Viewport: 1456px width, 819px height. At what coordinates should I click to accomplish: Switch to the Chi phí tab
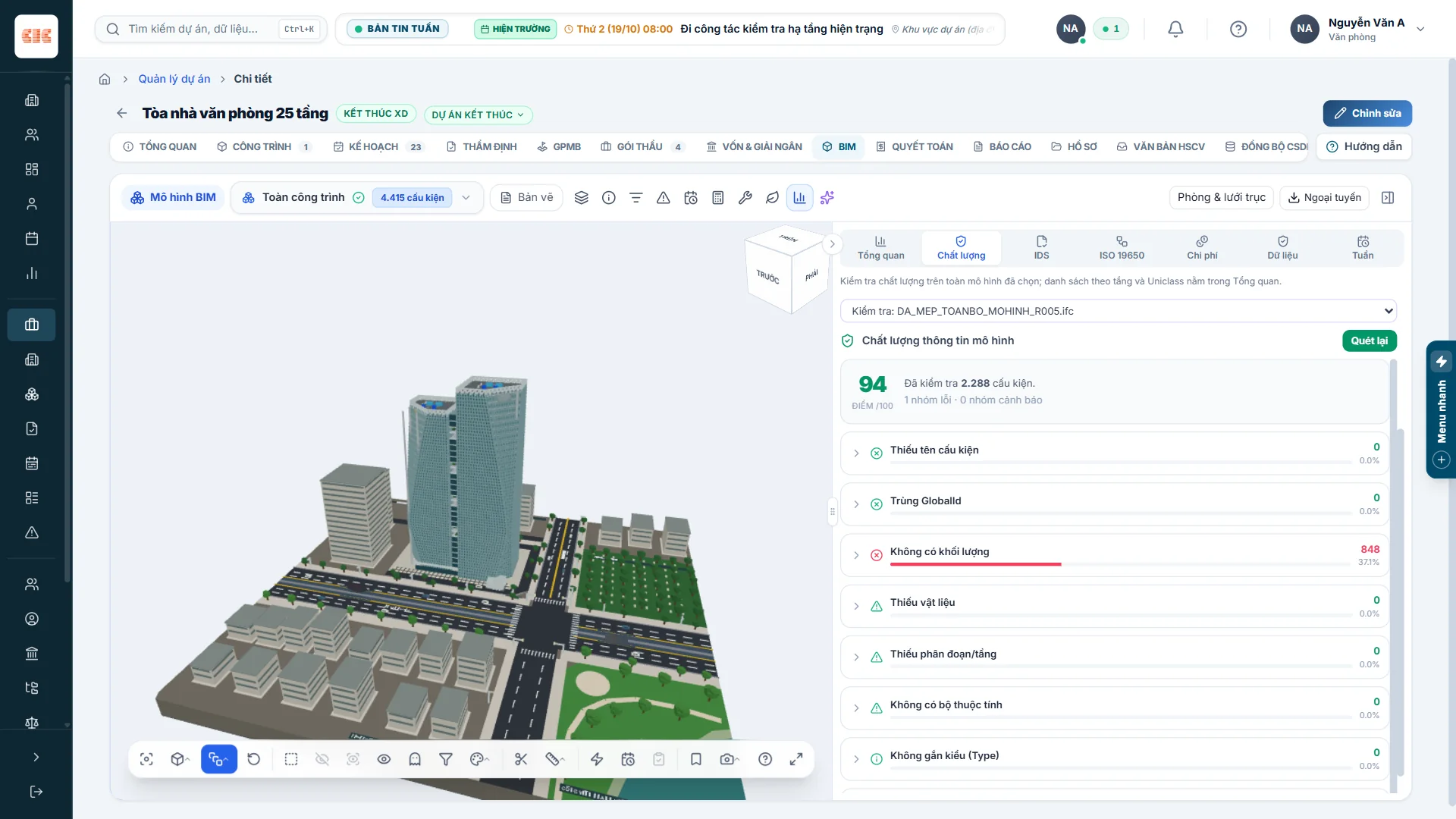(1202, 248)
